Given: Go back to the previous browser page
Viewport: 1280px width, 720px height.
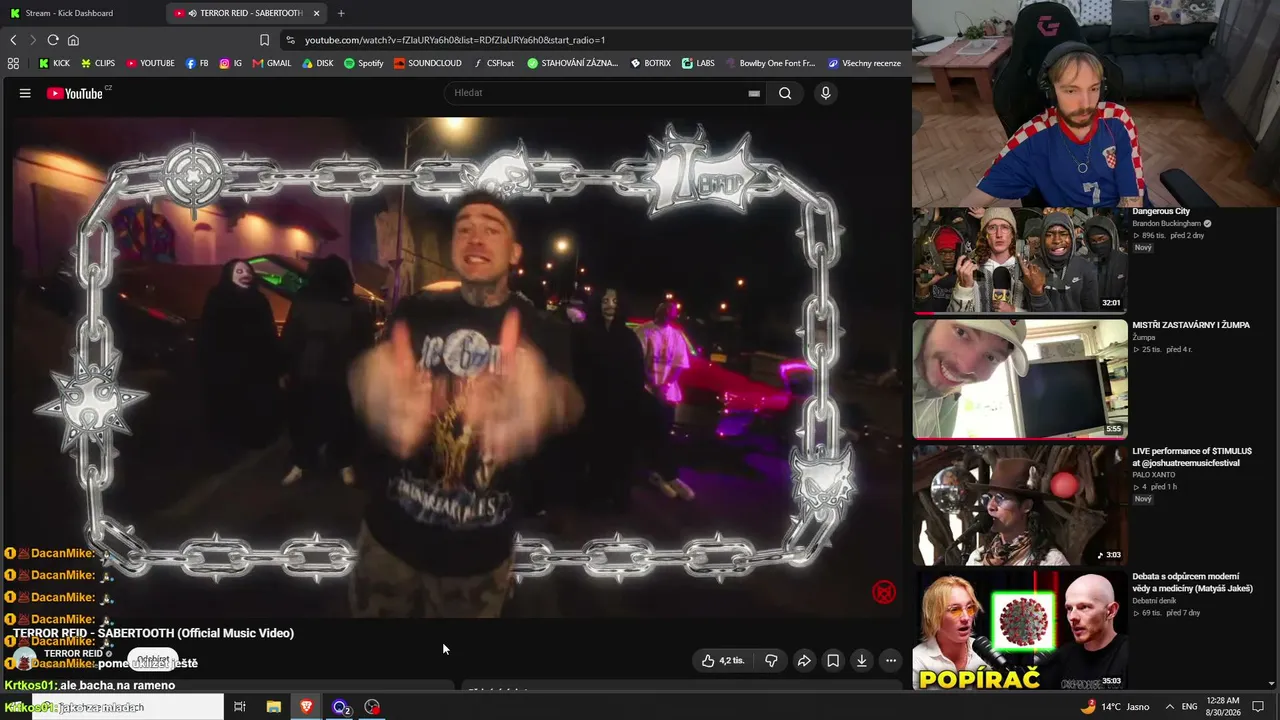Looking at the screenshot, I should (x=13, y=40).
